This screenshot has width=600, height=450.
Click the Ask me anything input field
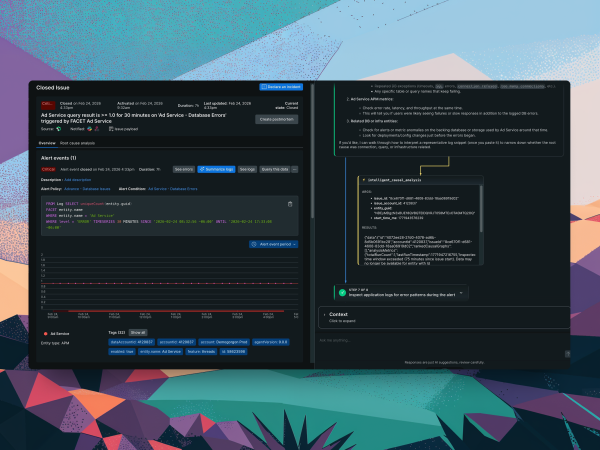coord(440,340)
